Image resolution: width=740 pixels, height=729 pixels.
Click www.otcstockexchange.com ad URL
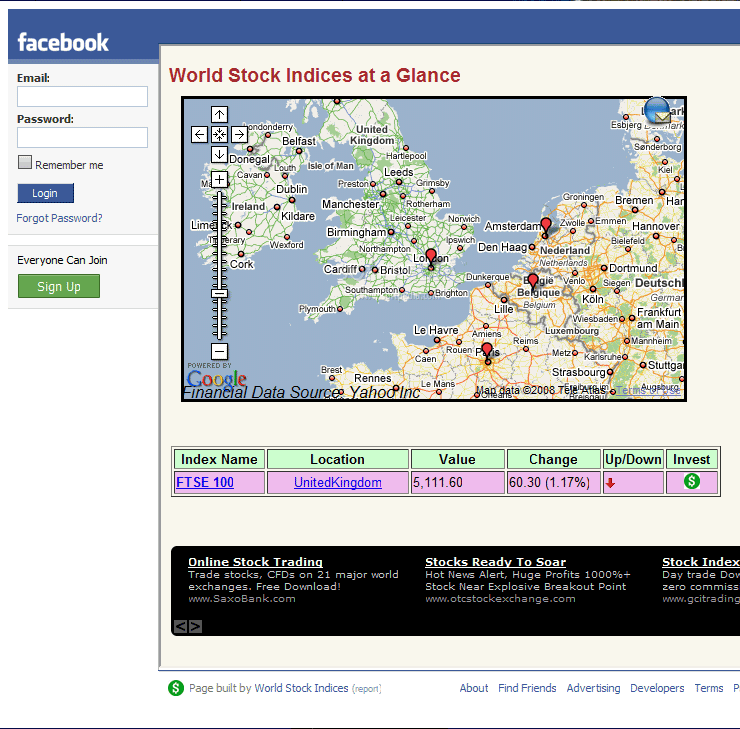500,599
